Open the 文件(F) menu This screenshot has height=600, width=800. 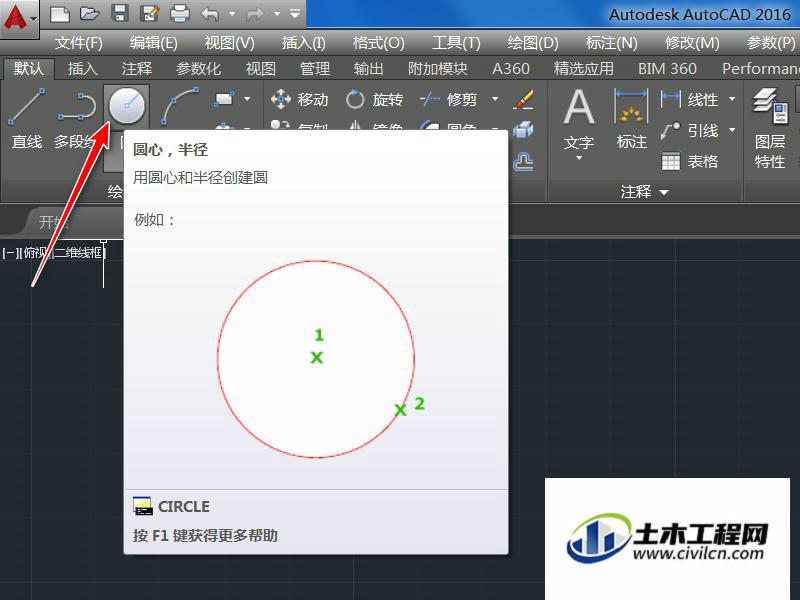[79, 43]
